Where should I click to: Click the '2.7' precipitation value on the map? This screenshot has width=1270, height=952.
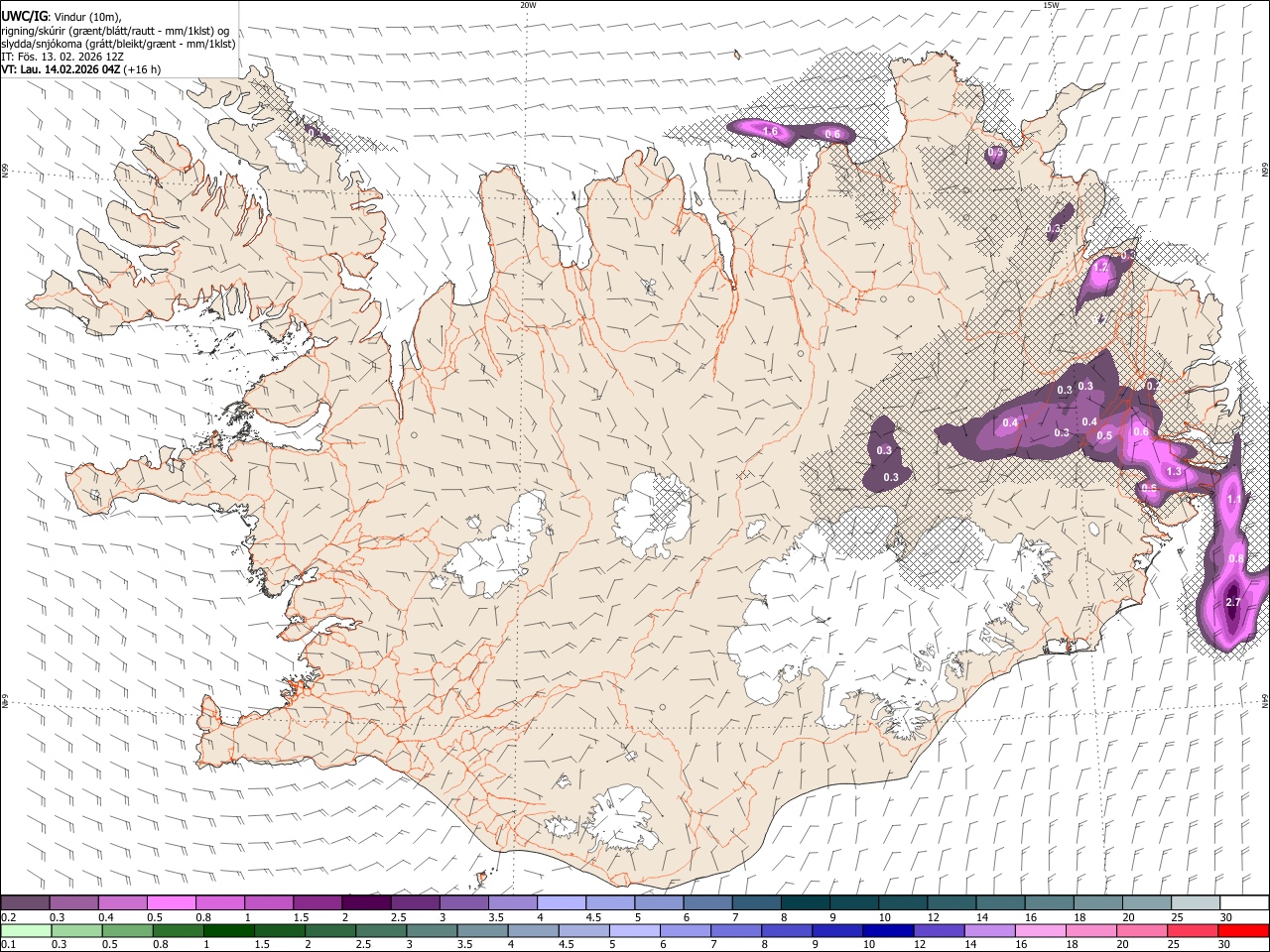pos(1233,602)
